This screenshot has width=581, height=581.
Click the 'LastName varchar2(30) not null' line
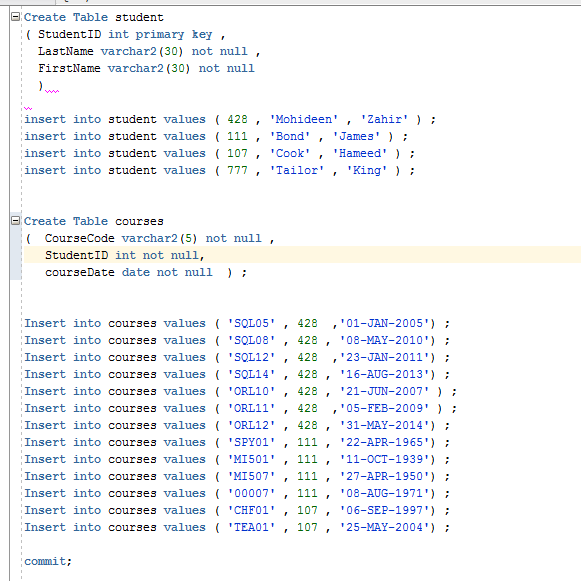point(149,51)
